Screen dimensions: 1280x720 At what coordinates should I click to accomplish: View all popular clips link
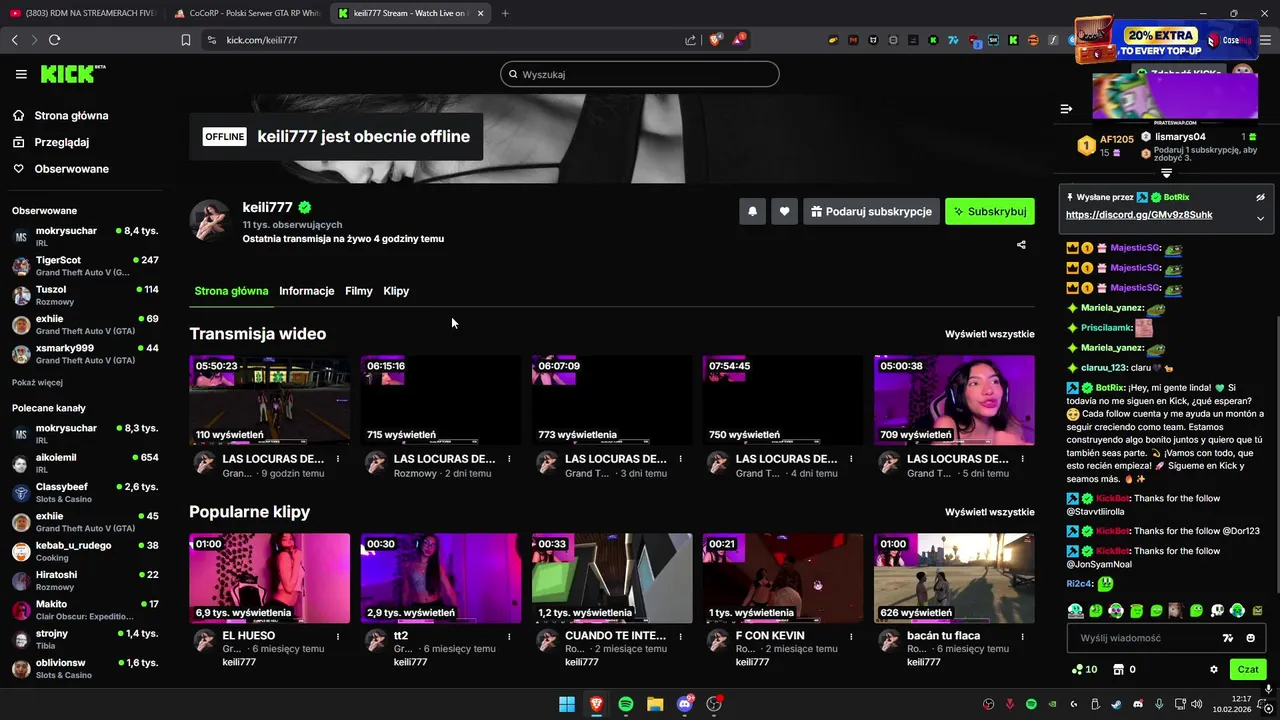click(x=990, y=512)
